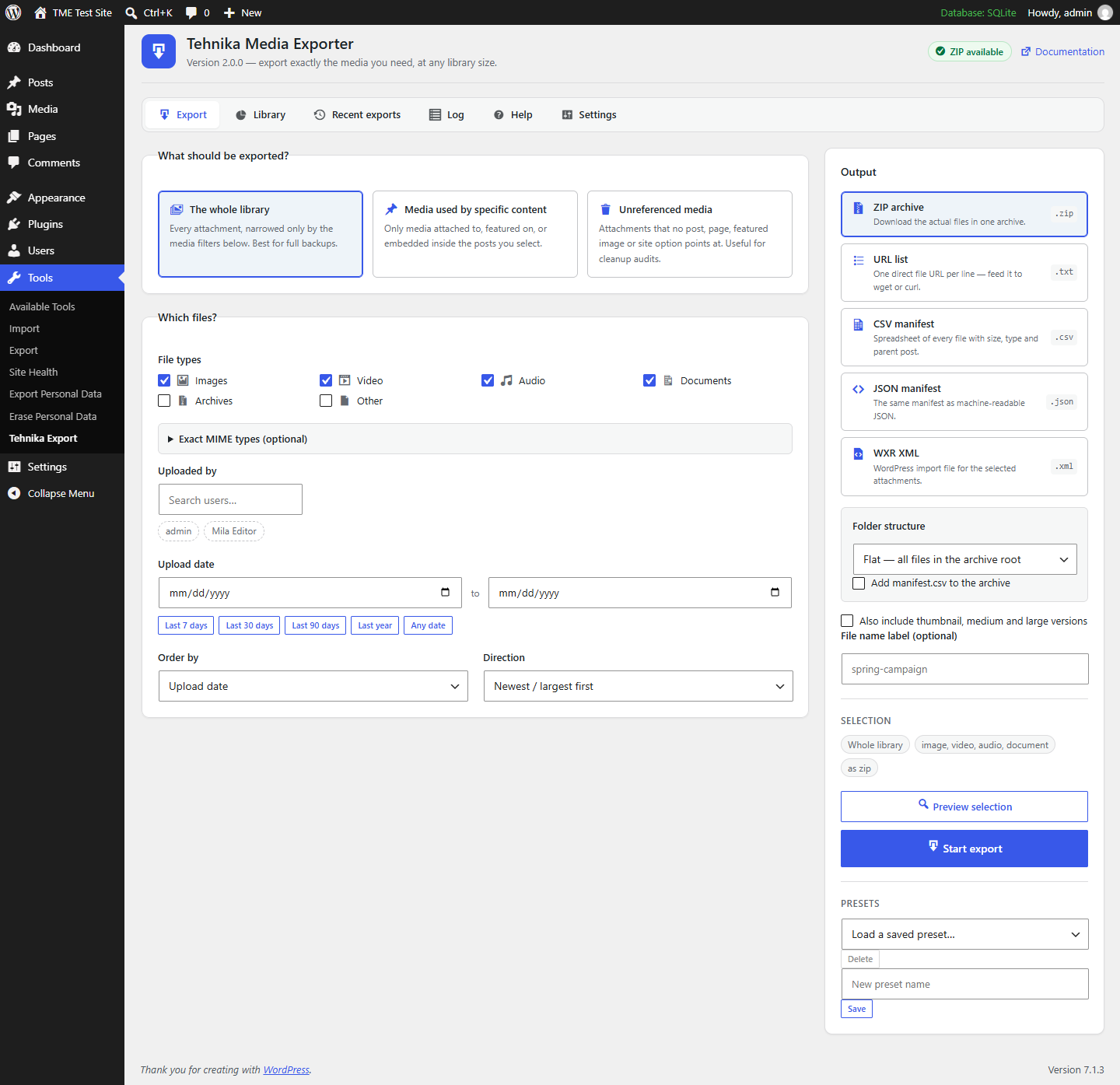Check Add manifest.csv to the archive
This screenshot has width=1120, height=1085.
tap(859, 583)
